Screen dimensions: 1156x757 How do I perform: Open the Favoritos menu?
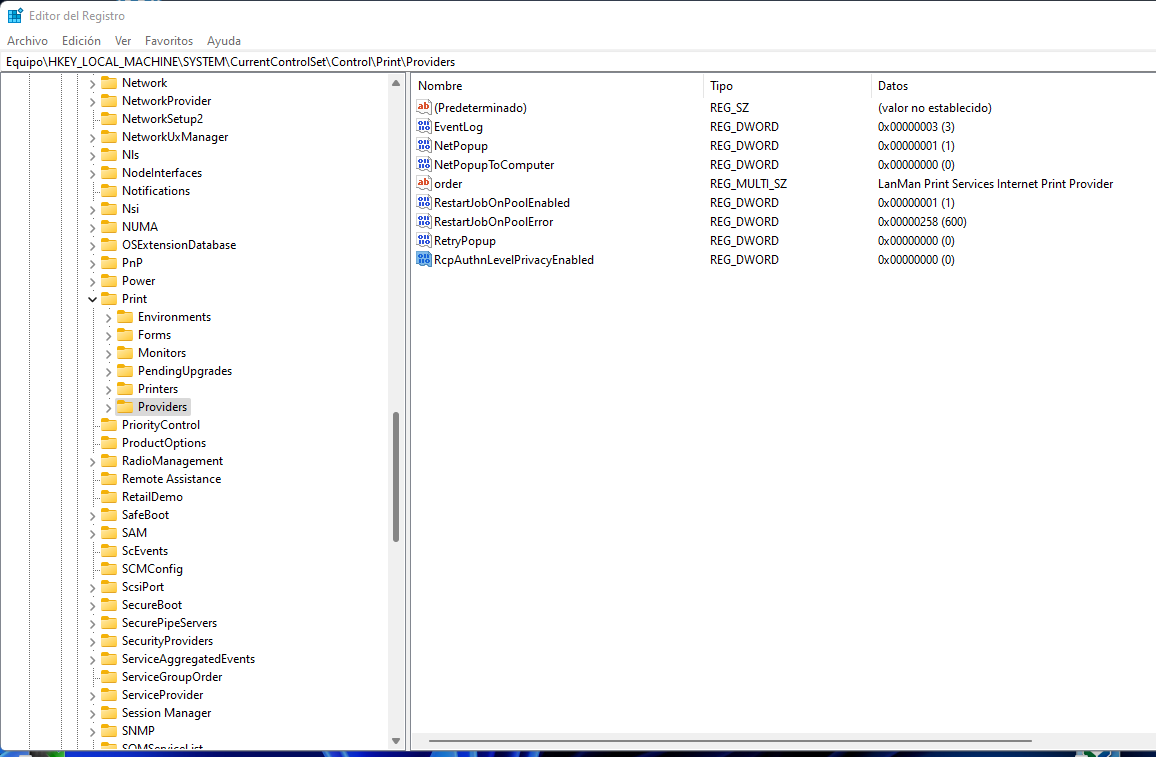tap(169, 41)
